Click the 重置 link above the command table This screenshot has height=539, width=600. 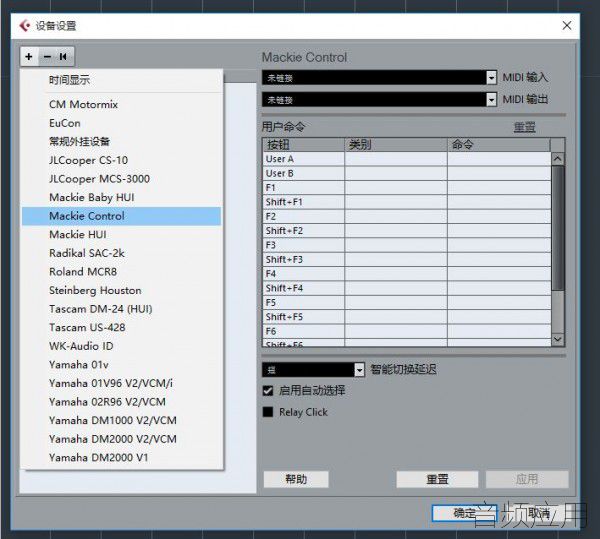(524, 127)
